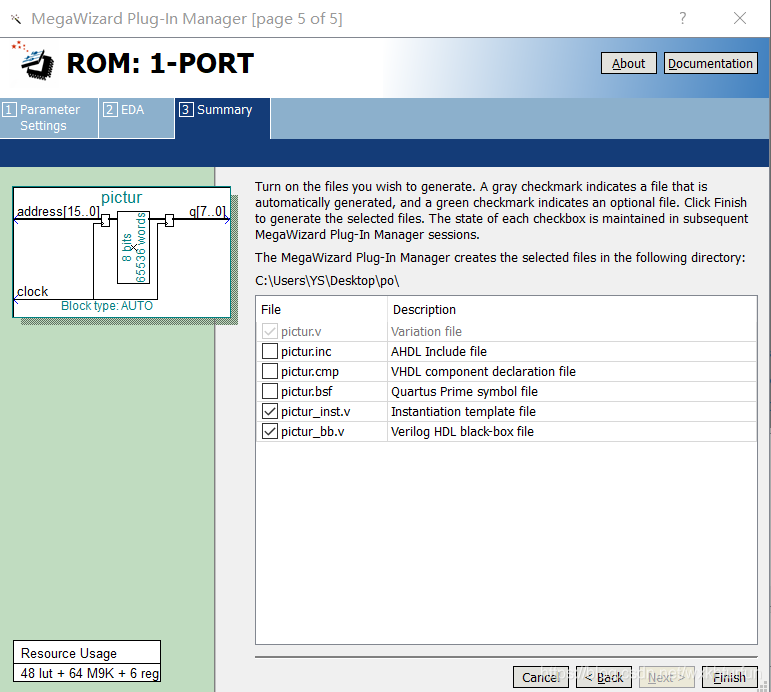
Task: Close the MegaWizard window
Action: [x=740, y=19]
